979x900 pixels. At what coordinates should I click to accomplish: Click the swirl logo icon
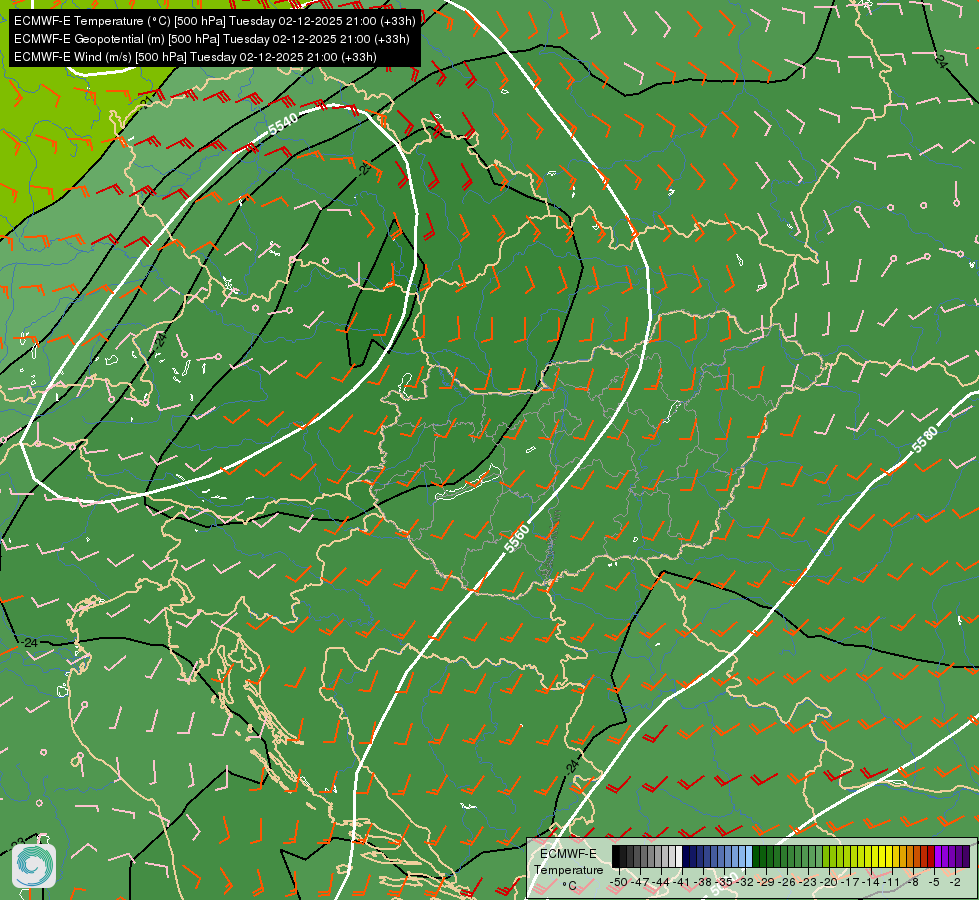[x=34, y=866]
